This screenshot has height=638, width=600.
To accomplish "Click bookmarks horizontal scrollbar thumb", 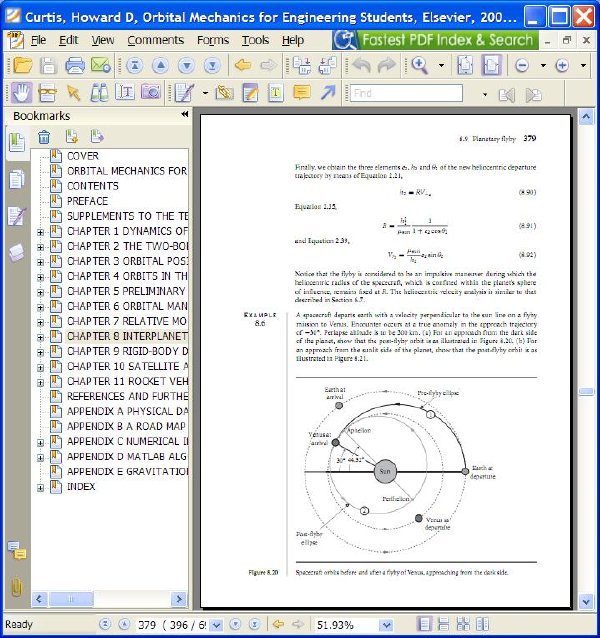I will [70, 599].
